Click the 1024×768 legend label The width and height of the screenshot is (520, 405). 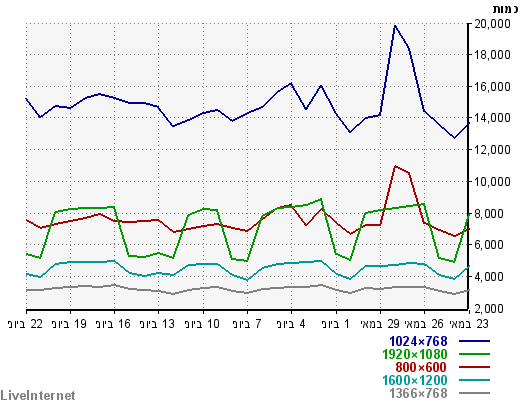click(418, 341)
